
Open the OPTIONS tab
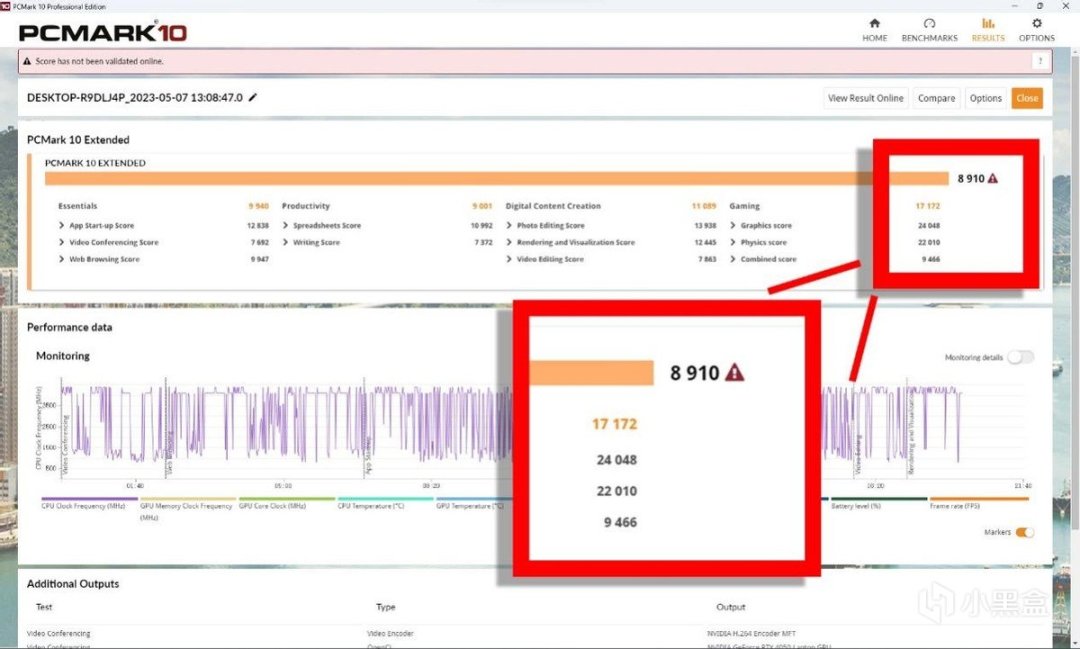[1037, 30]
